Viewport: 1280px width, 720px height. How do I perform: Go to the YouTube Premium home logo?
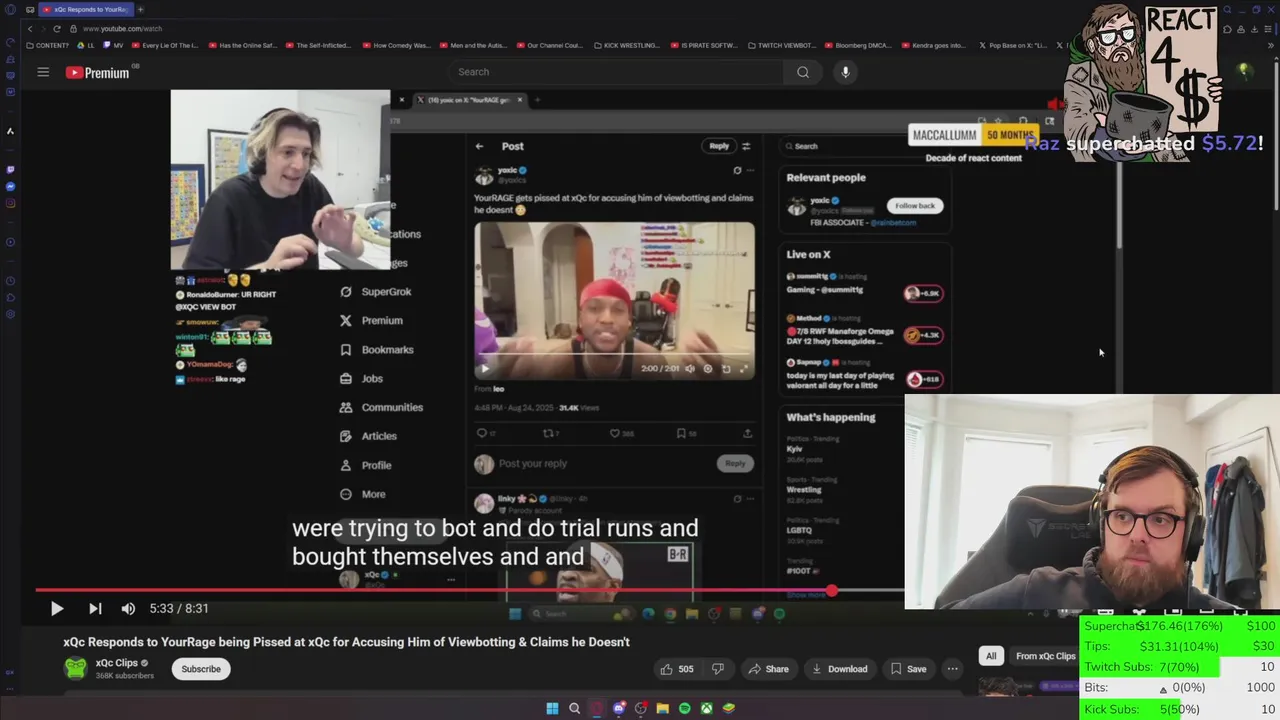(x=98, y=72)
